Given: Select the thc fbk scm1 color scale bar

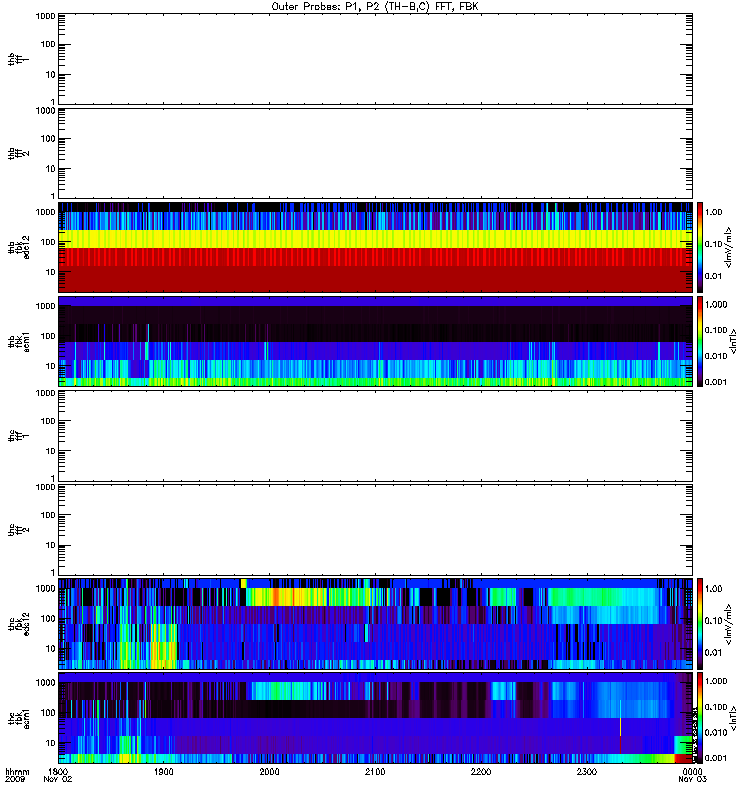Looking at the screenshot, I should tap(700, 718).
